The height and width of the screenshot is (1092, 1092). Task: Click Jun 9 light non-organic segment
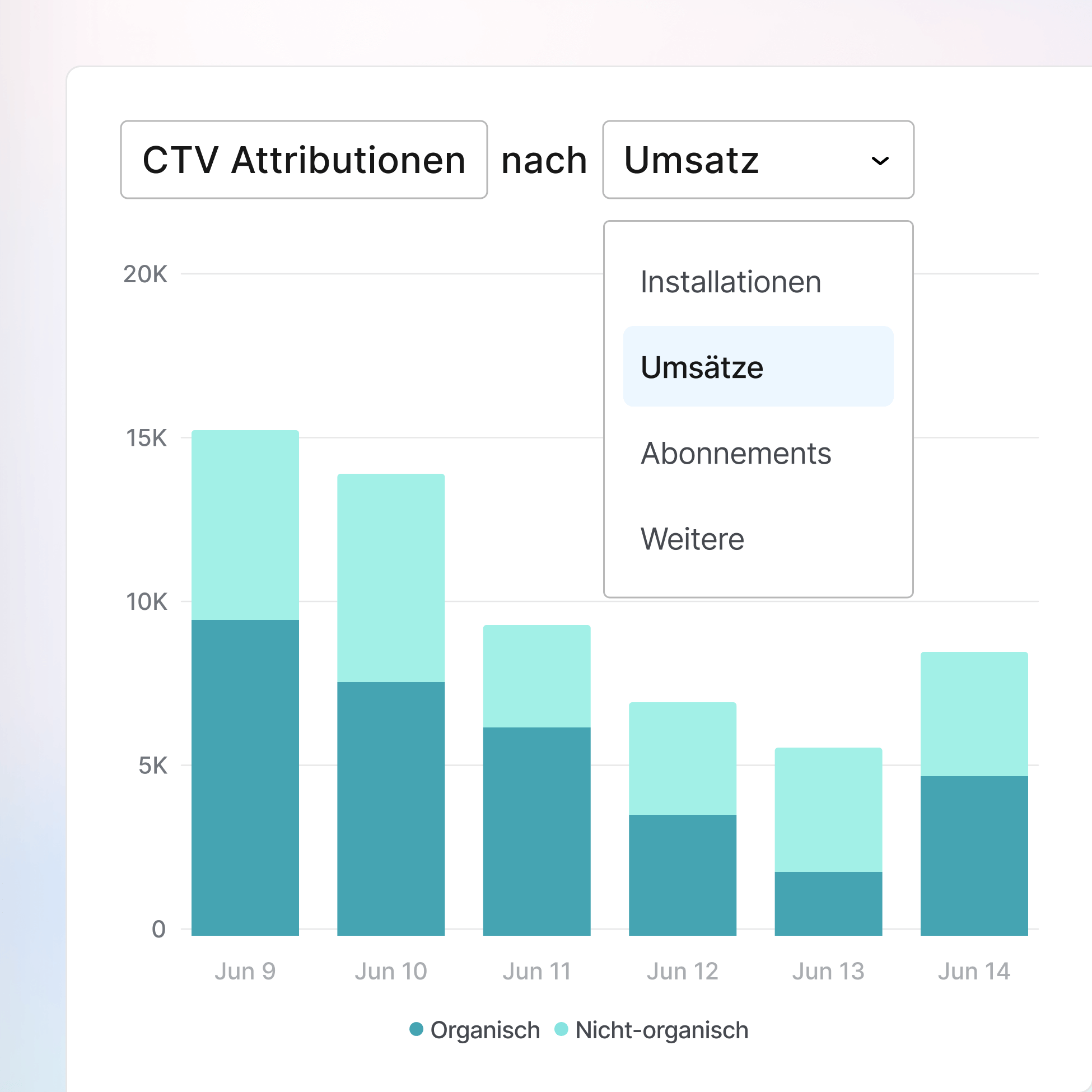point(245,525)
